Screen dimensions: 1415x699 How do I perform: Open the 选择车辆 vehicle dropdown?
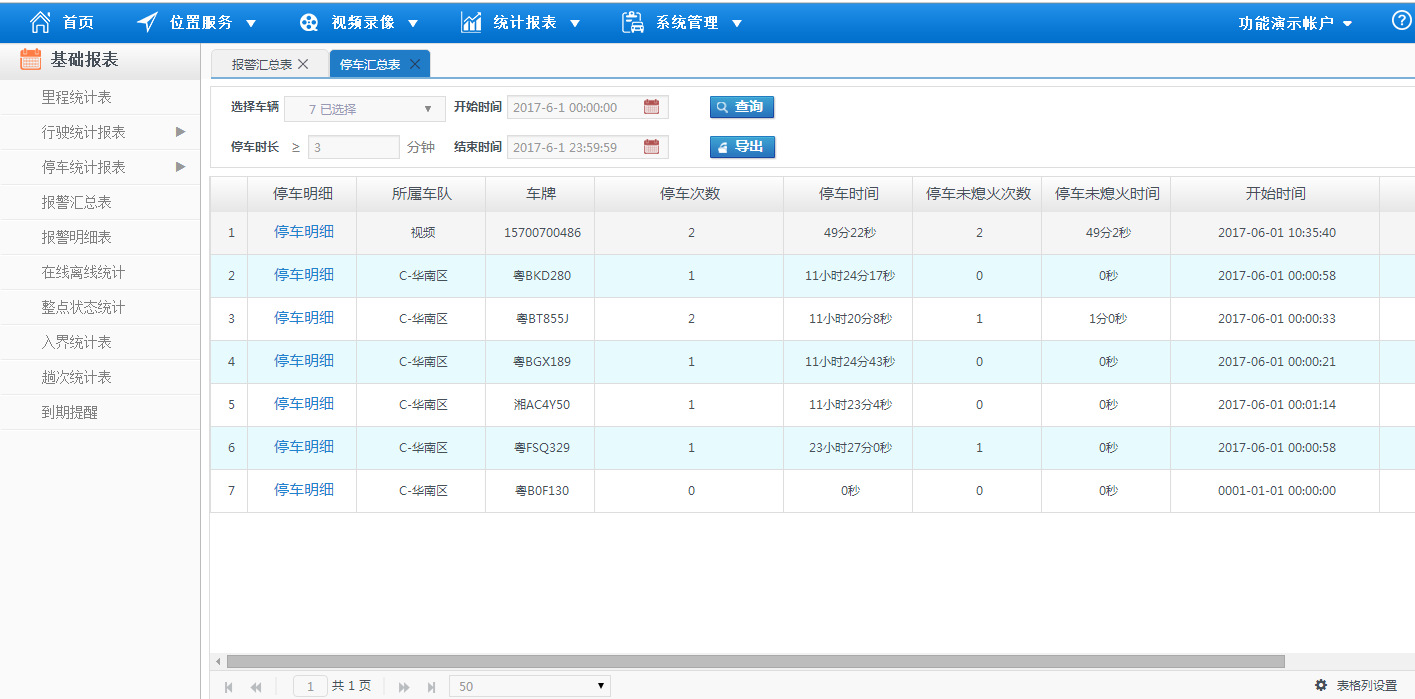(x=365, y=108)
